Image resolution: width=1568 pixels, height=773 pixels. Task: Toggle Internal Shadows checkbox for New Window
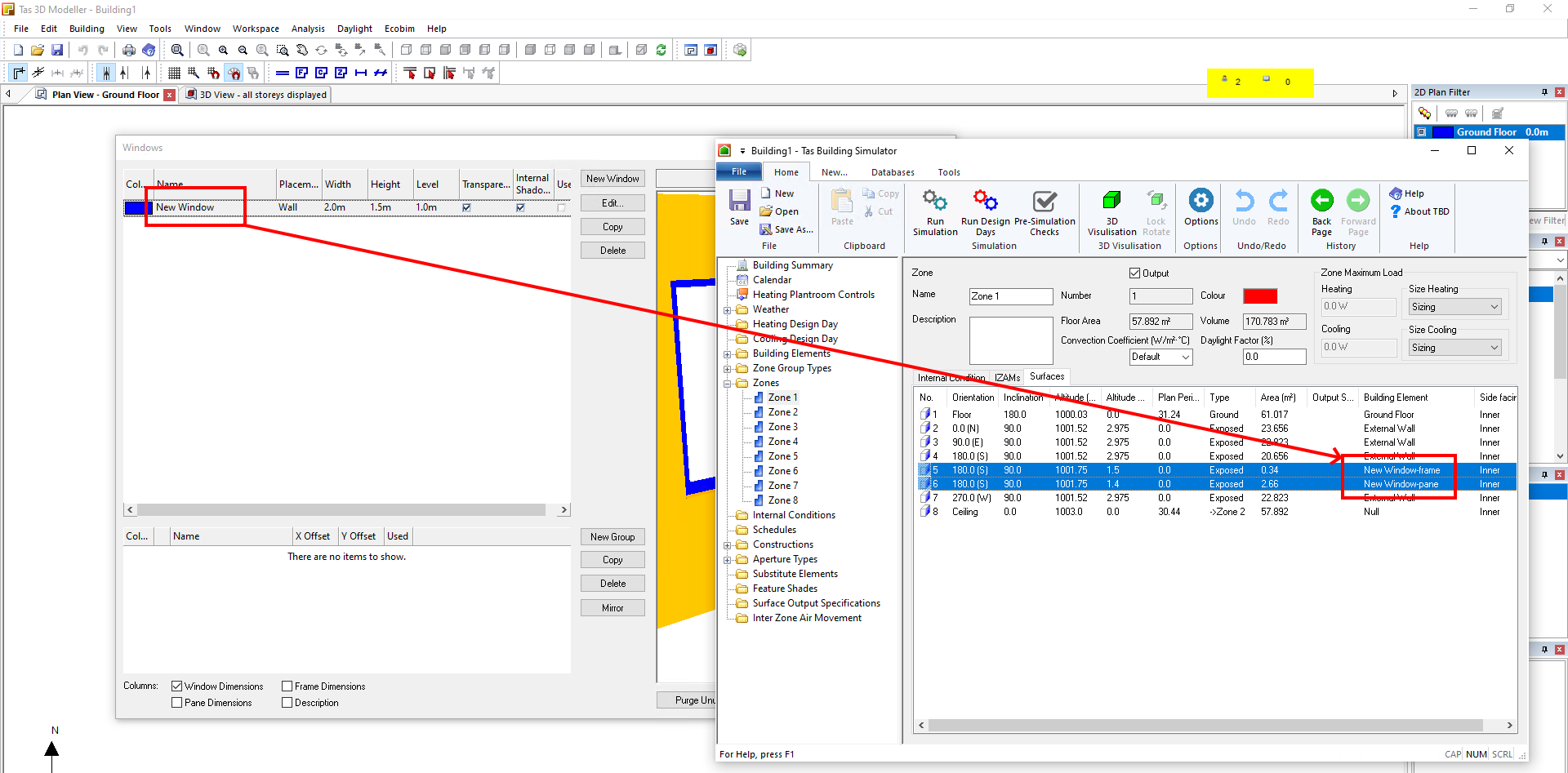coord(520,207)
